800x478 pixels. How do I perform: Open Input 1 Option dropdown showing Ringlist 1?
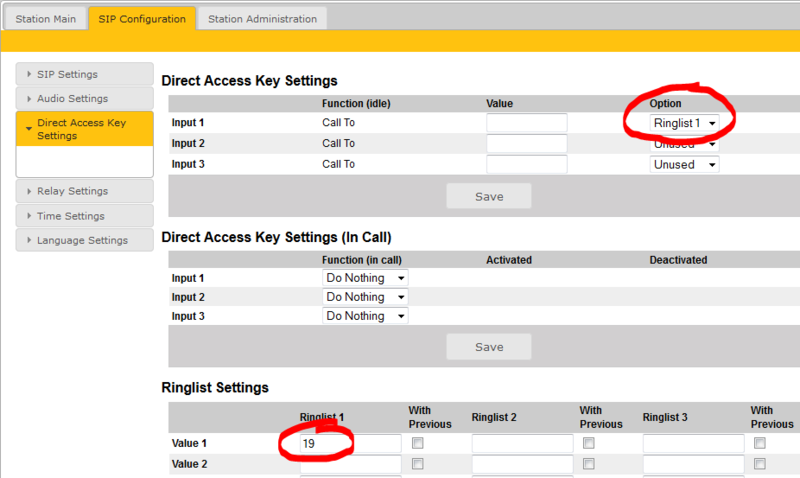[684, 123]
